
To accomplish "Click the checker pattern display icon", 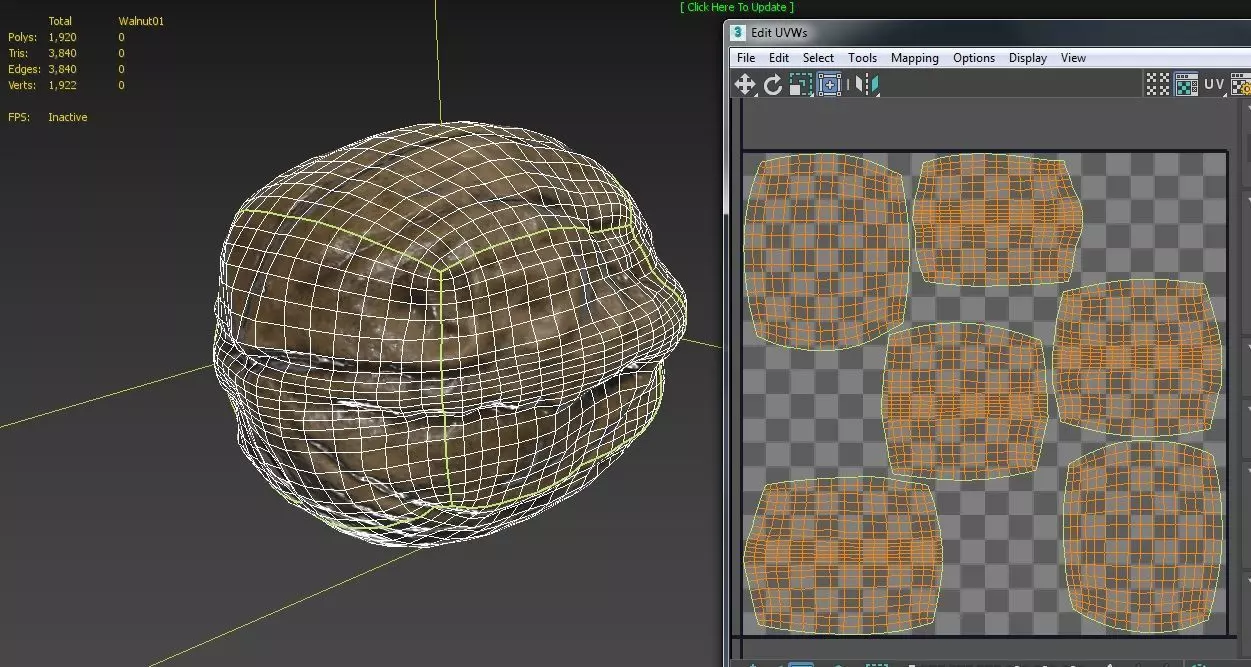I will coord(1157,85).
